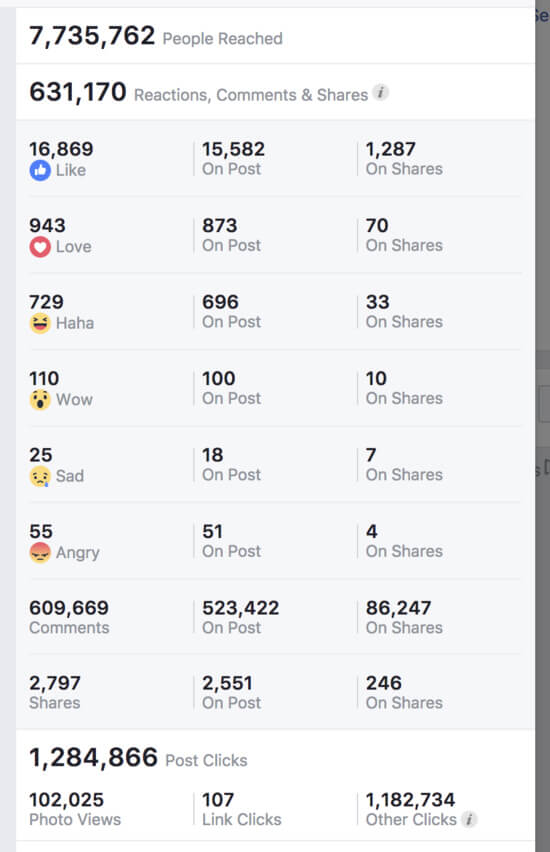Click the blue Like thumbs-up icon
Image resolution: width=550 pixels, height=852 pixels.
(40, 171)
